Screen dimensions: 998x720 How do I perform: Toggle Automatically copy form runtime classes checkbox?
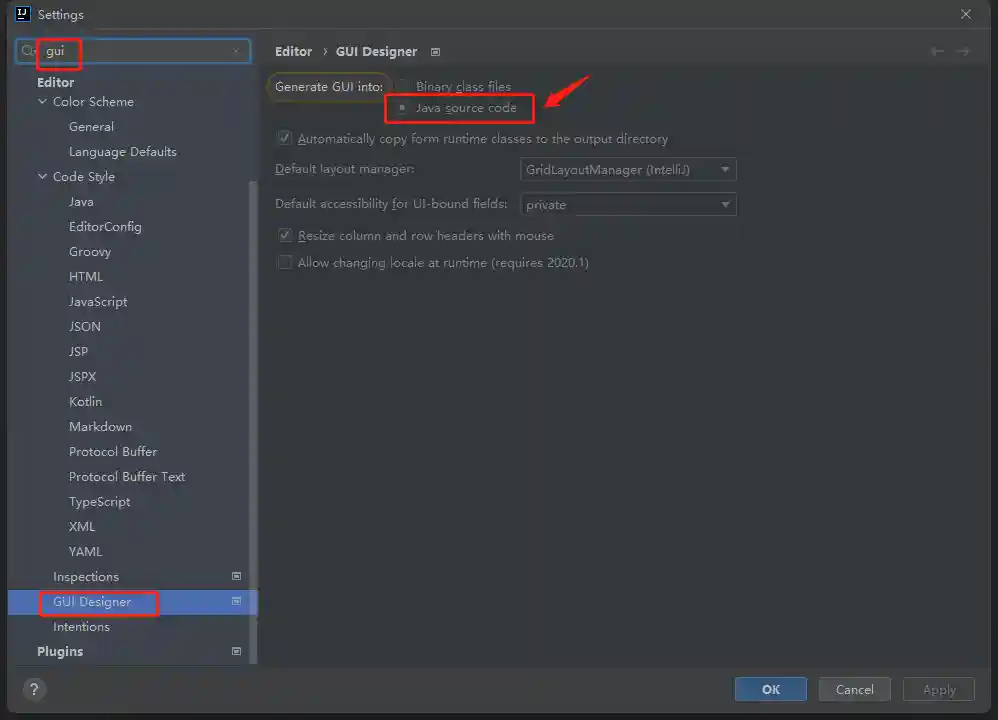[x=285, y=139]
